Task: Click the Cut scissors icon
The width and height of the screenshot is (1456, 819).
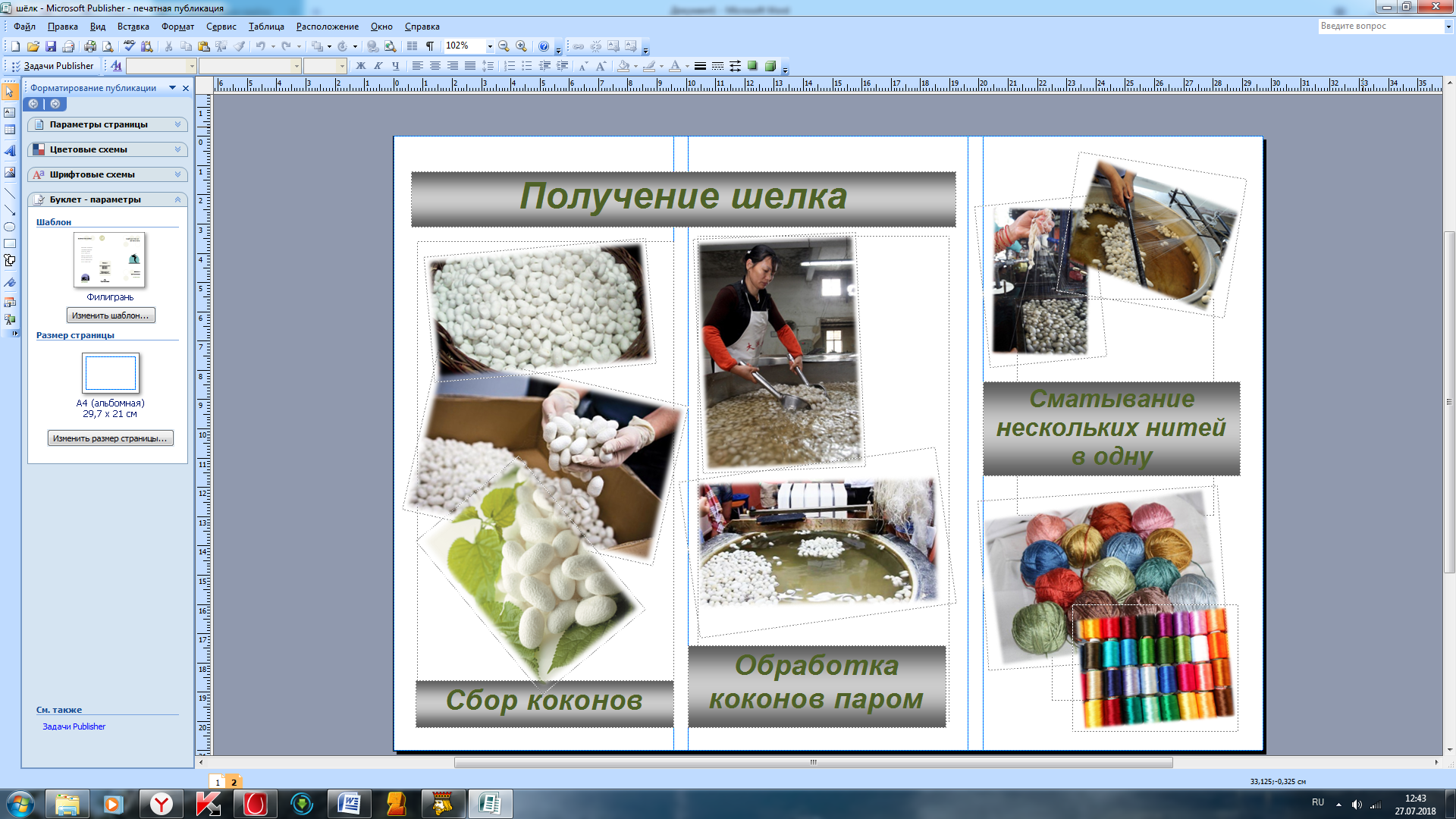Action: 168,46
